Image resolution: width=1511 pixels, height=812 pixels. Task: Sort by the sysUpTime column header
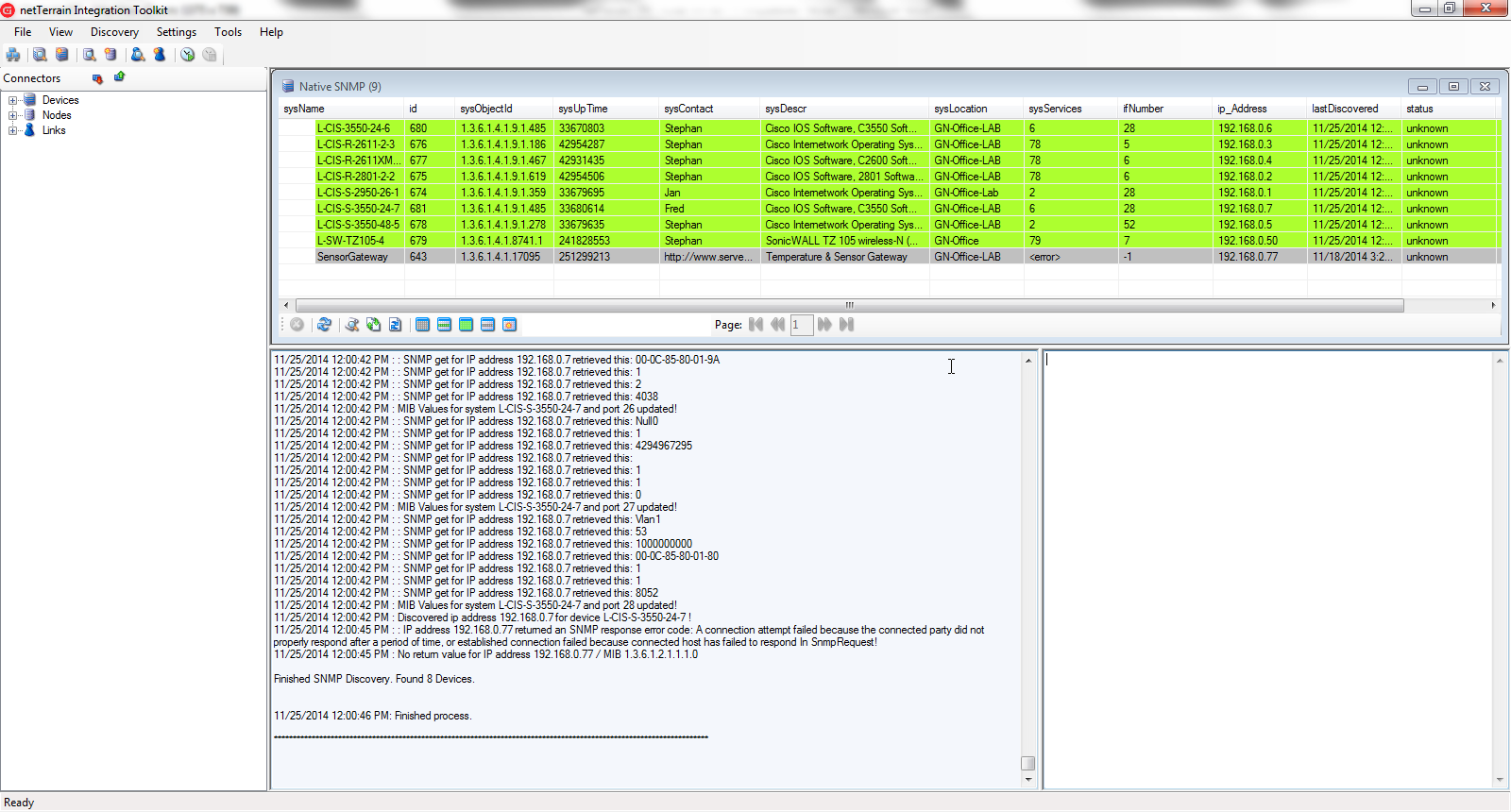tap(583, 109)
